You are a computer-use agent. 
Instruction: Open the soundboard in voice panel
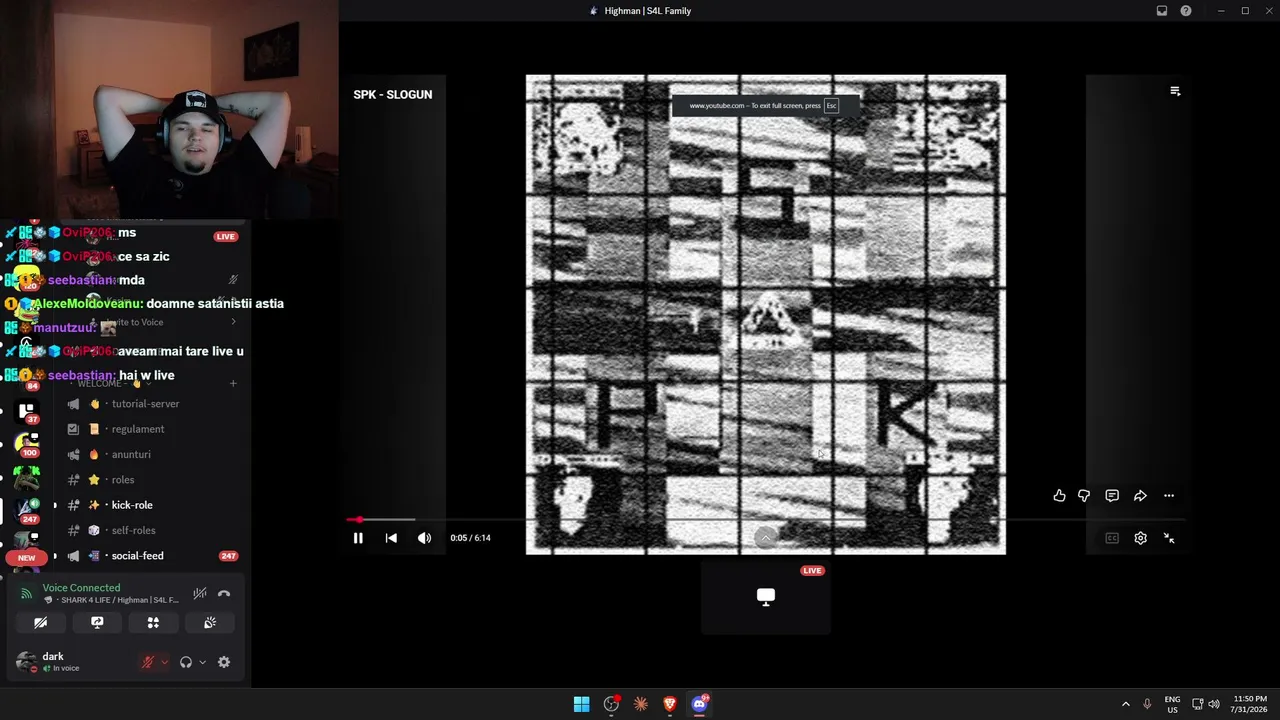[210, 623]
